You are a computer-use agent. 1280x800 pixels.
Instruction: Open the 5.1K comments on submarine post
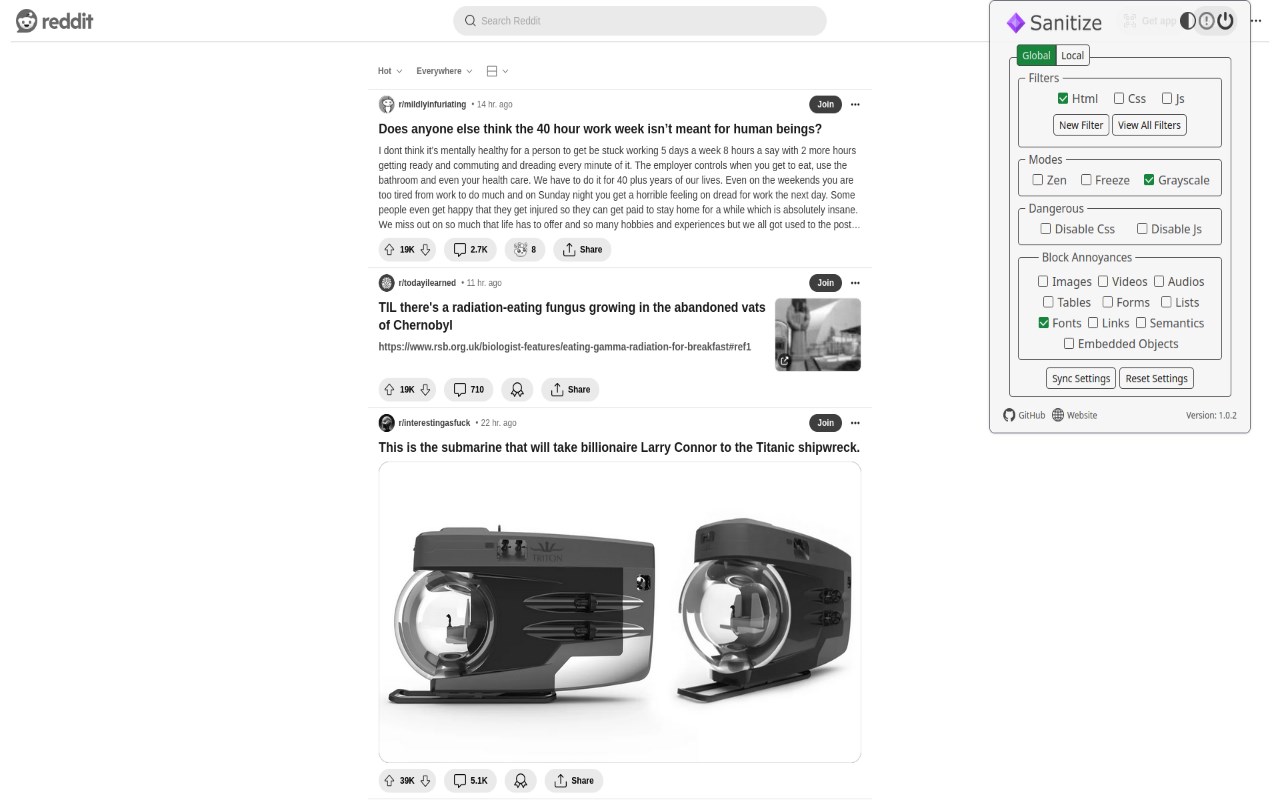(x=470, y=781)
